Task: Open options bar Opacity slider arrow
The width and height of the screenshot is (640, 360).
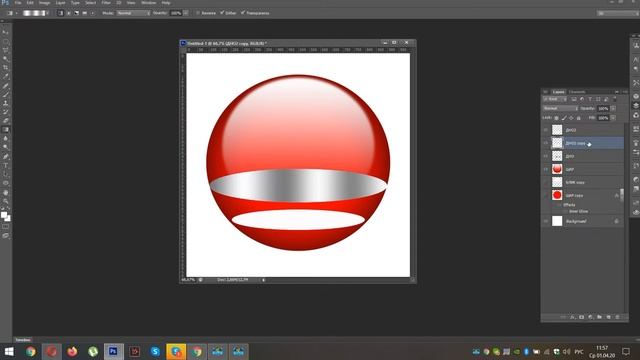Action: [x=186, y=13]
